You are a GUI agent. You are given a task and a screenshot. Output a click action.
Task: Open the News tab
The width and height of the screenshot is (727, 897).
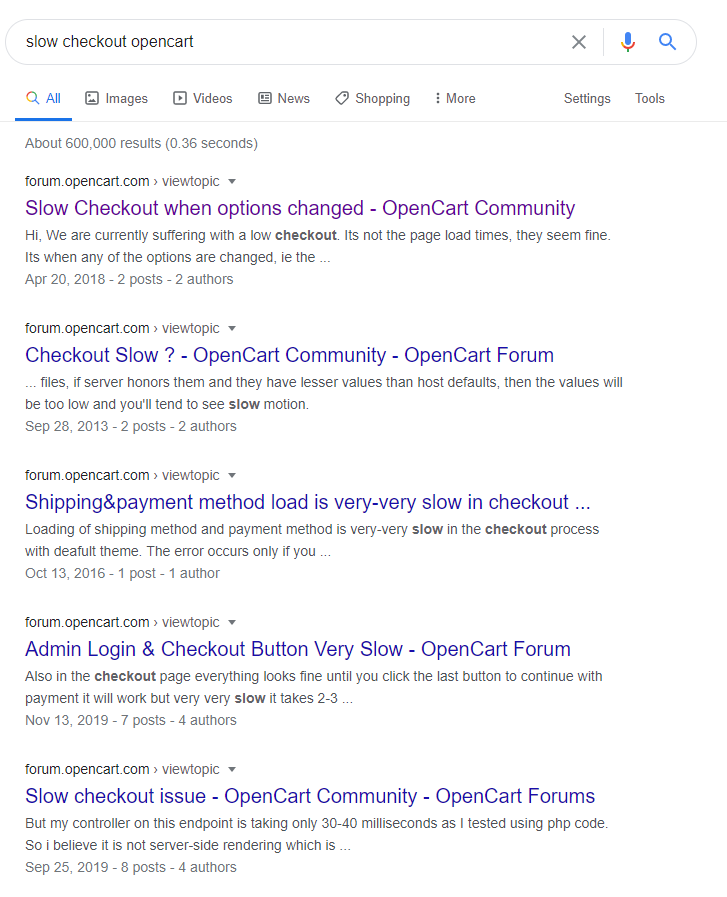click(x=284, y=98)
